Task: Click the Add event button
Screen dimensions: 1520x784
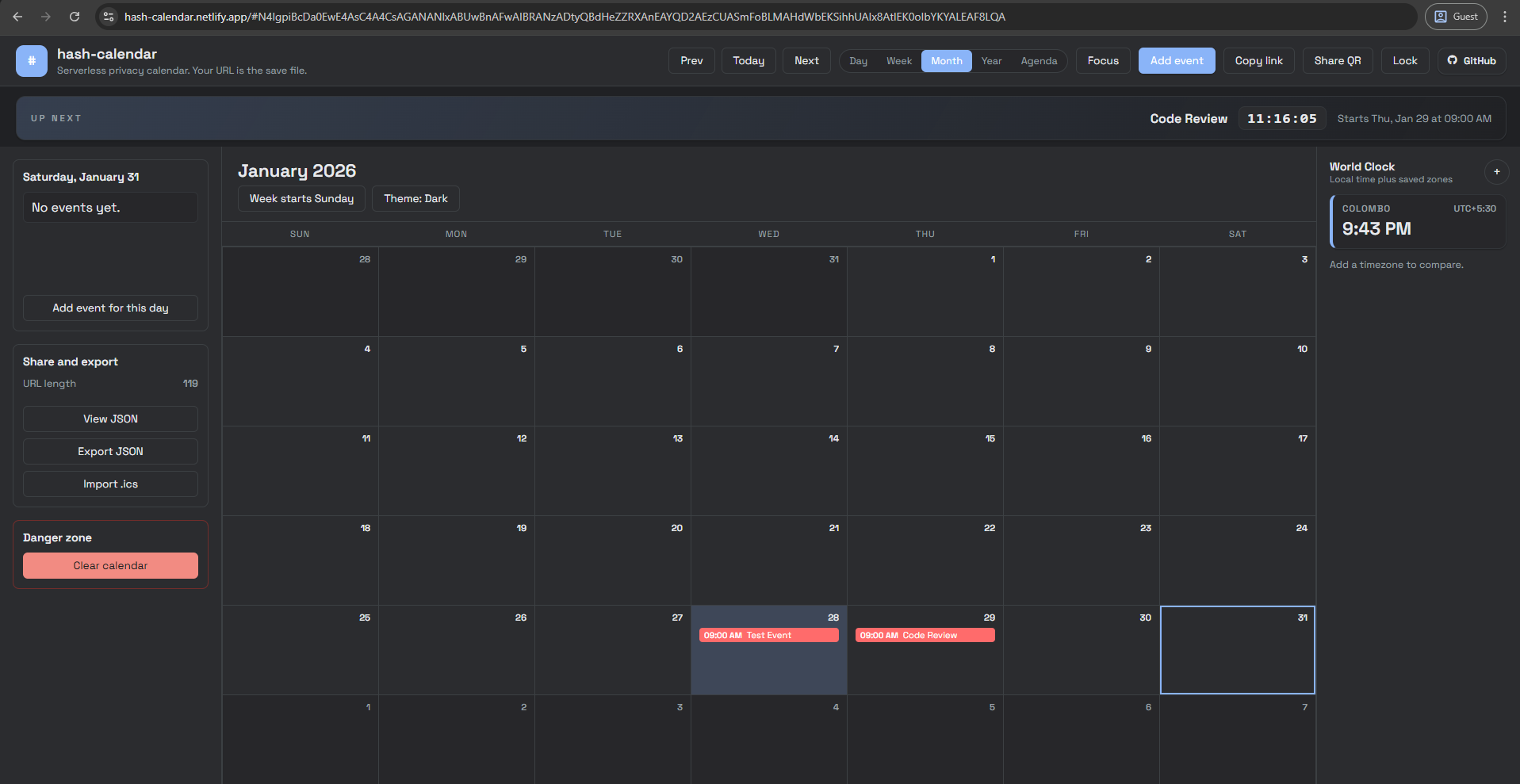Action: pos(1176,60)
